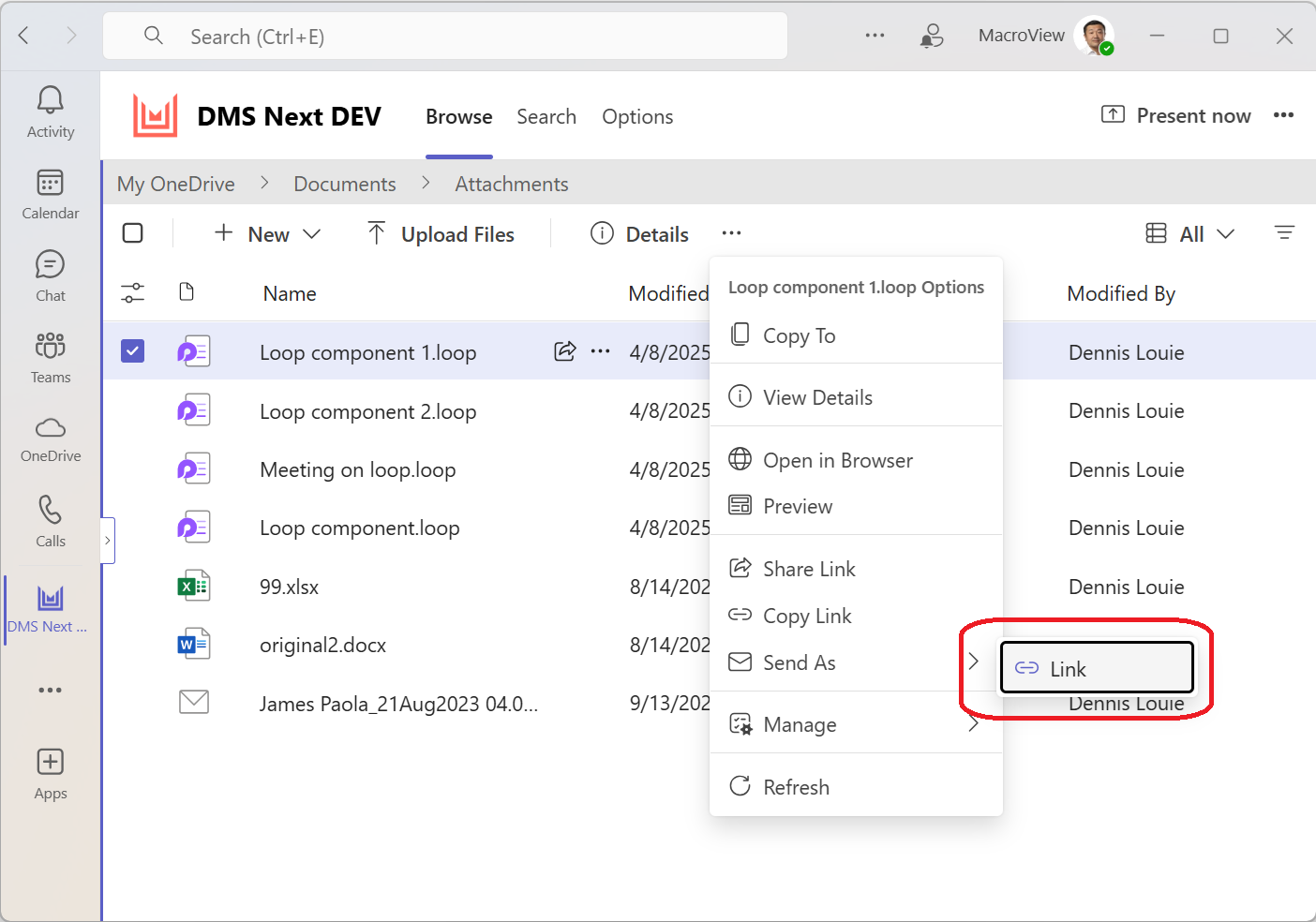Image resolution: width=1316 pixels, height=922 pixels.
Task: Select Refresh in context menu
Action: click(x=857, y=787)
